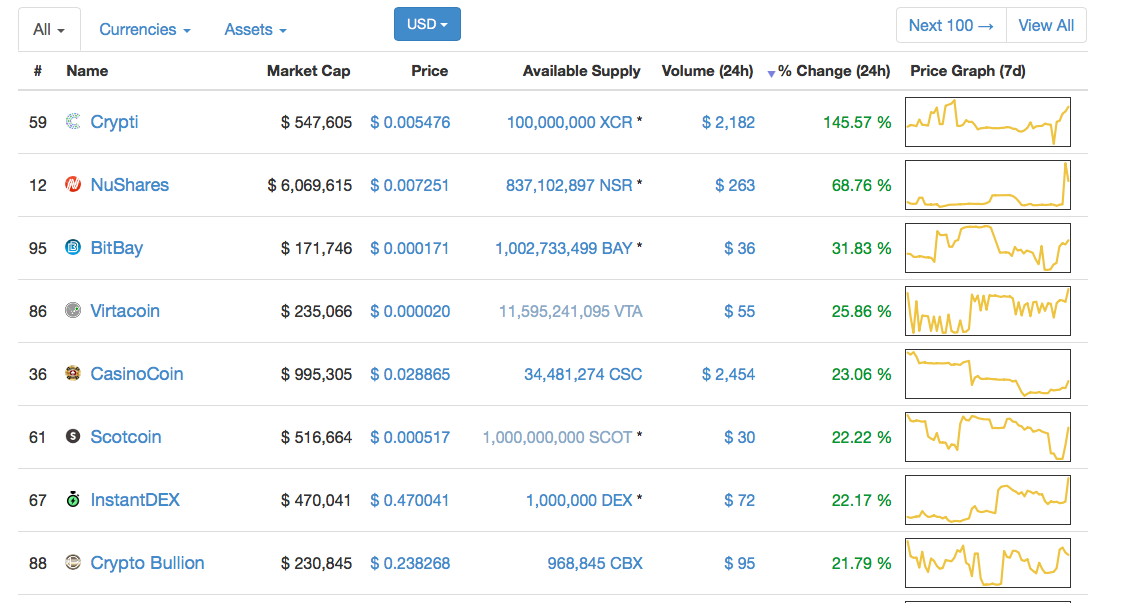Screen dimensions: 1123x603
Task: Open the InstantDEX coin link
Action: click(x=135, y=500)
